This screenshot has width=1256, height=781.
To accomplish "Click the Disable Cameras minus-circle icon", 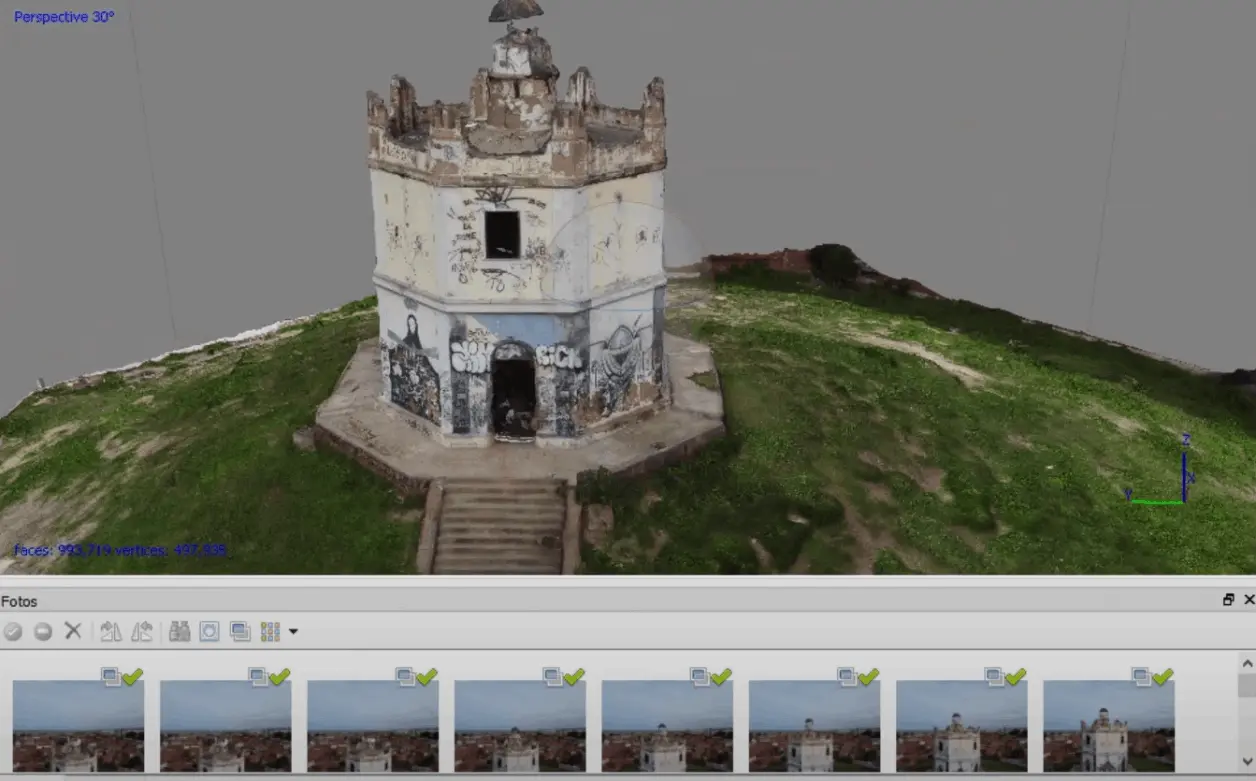I will pyautogui.click(x=43, y=631).
